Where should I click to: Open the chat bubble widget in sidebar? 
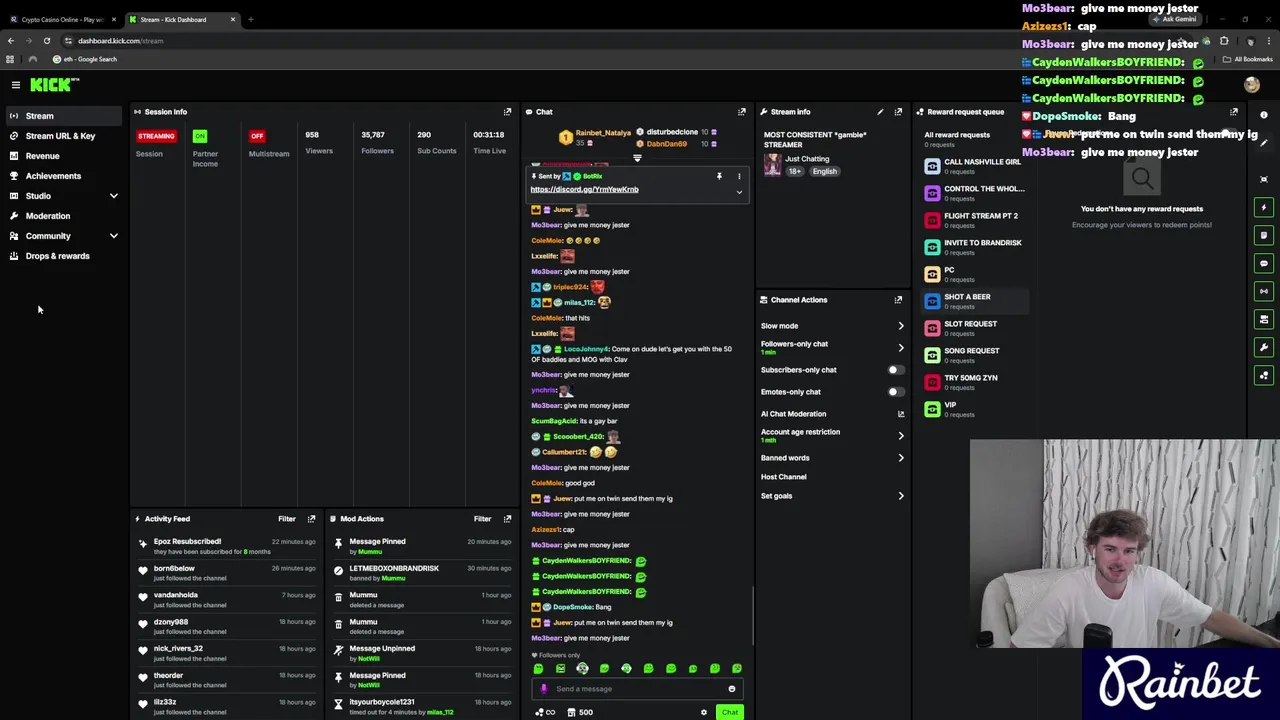pos(1264,263)
